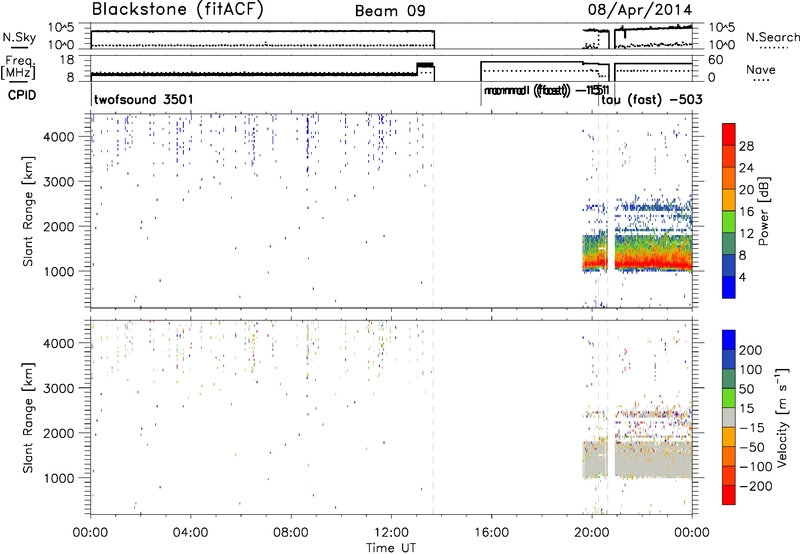Click the 16 label on Power colorbar
Image resolution: width=800 pixels, height=554 pixels.
pyautogui.click(x=746, y=212)
